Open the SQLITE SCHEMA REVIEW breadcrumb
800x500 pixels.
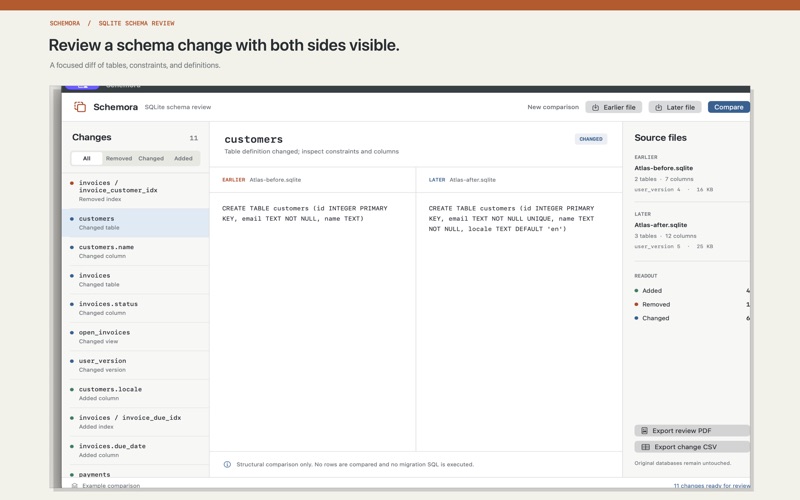coord(136,23)
